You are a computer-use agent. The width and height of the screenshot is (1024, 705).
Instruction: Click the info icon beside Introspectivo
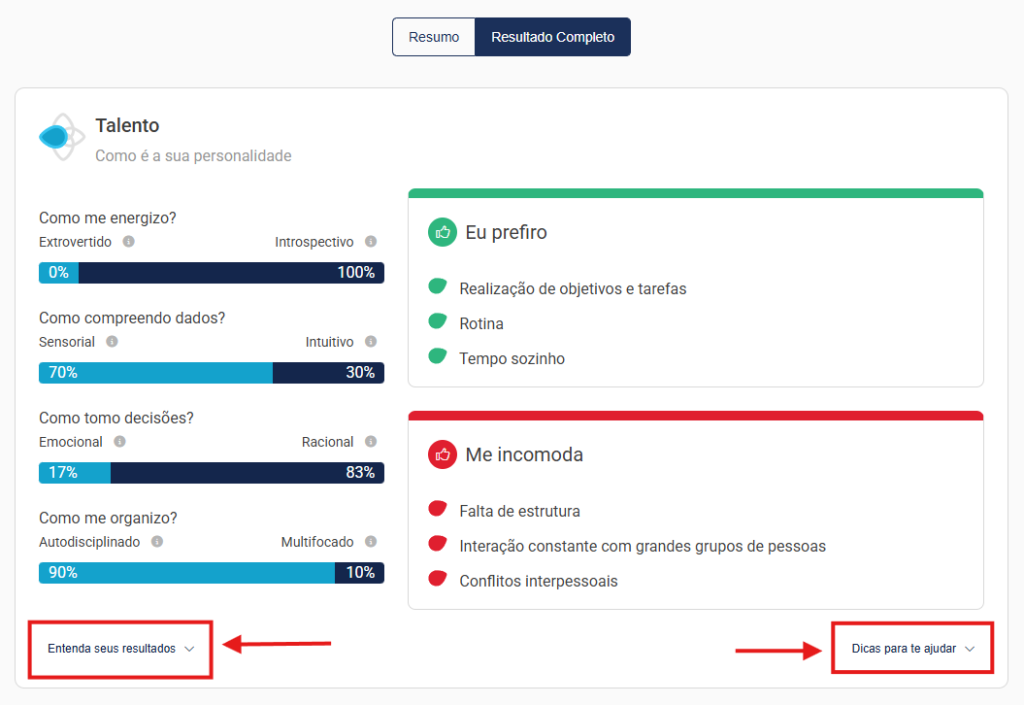pos(371,242)
